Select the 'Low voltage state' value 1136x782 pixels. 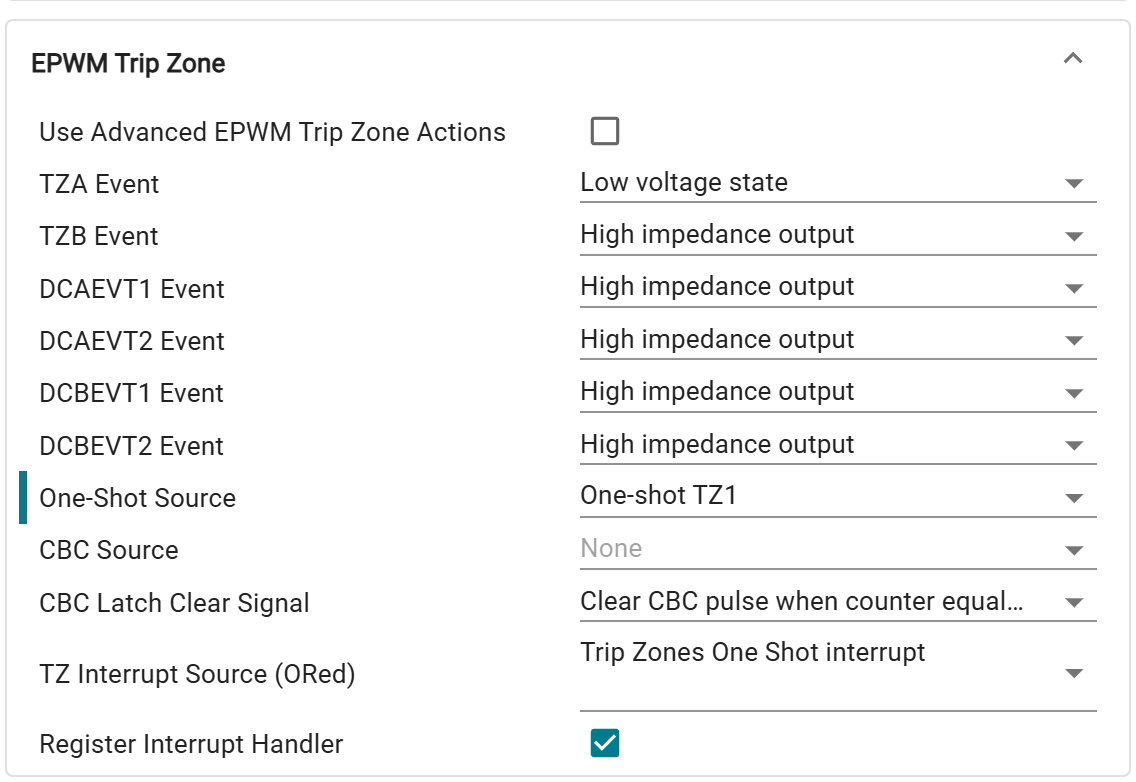pos(684,183)
